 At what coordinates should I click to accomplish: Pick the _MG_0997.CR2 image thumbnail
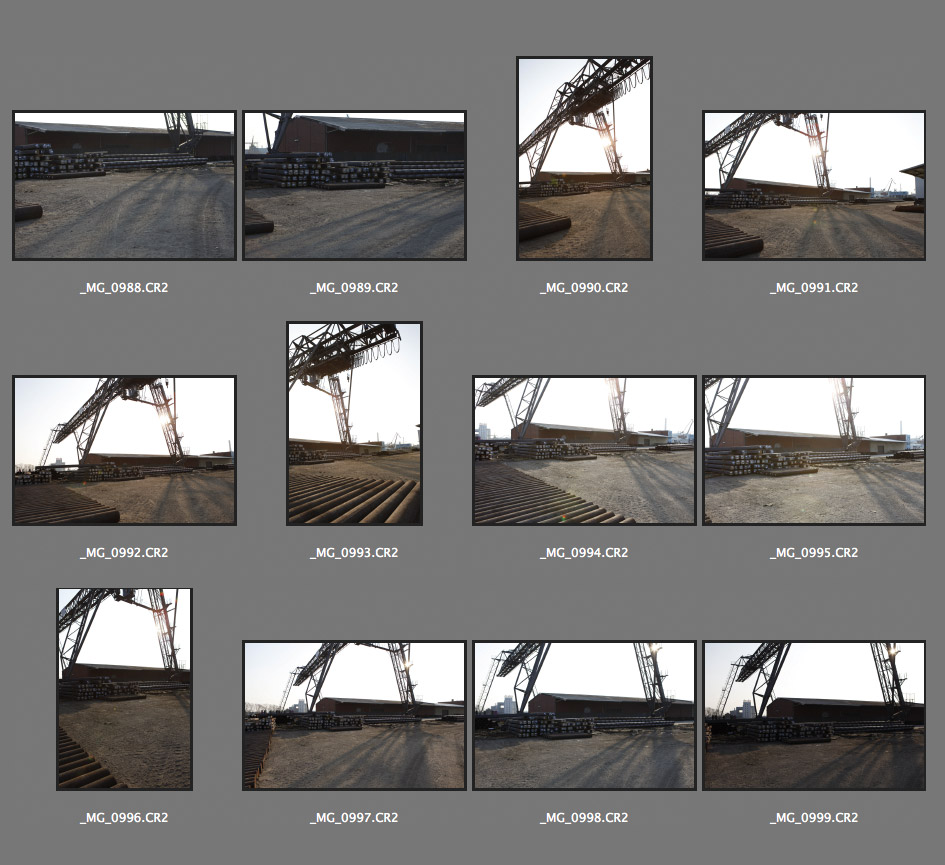[354, 715]
